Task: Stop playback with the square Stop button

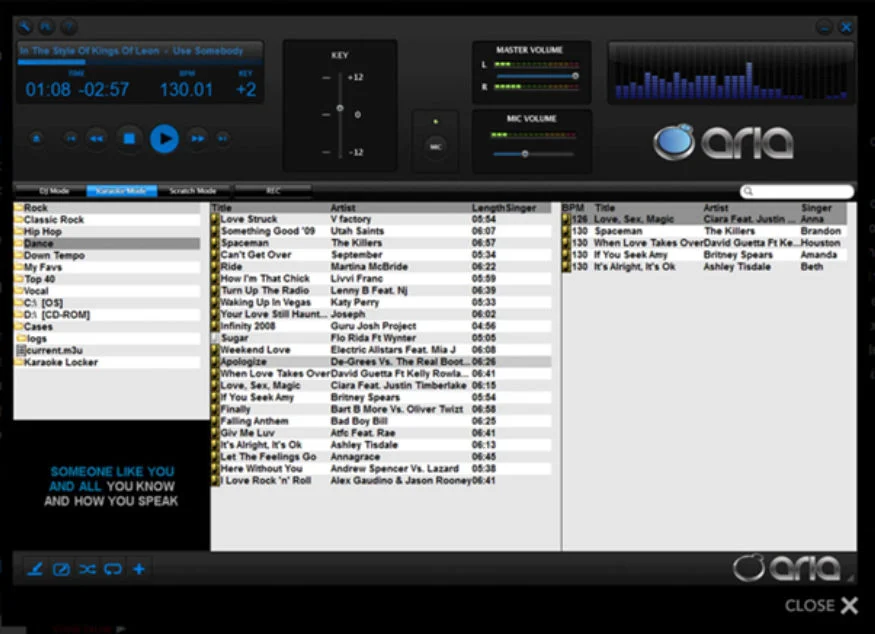Action: [129, 138]
